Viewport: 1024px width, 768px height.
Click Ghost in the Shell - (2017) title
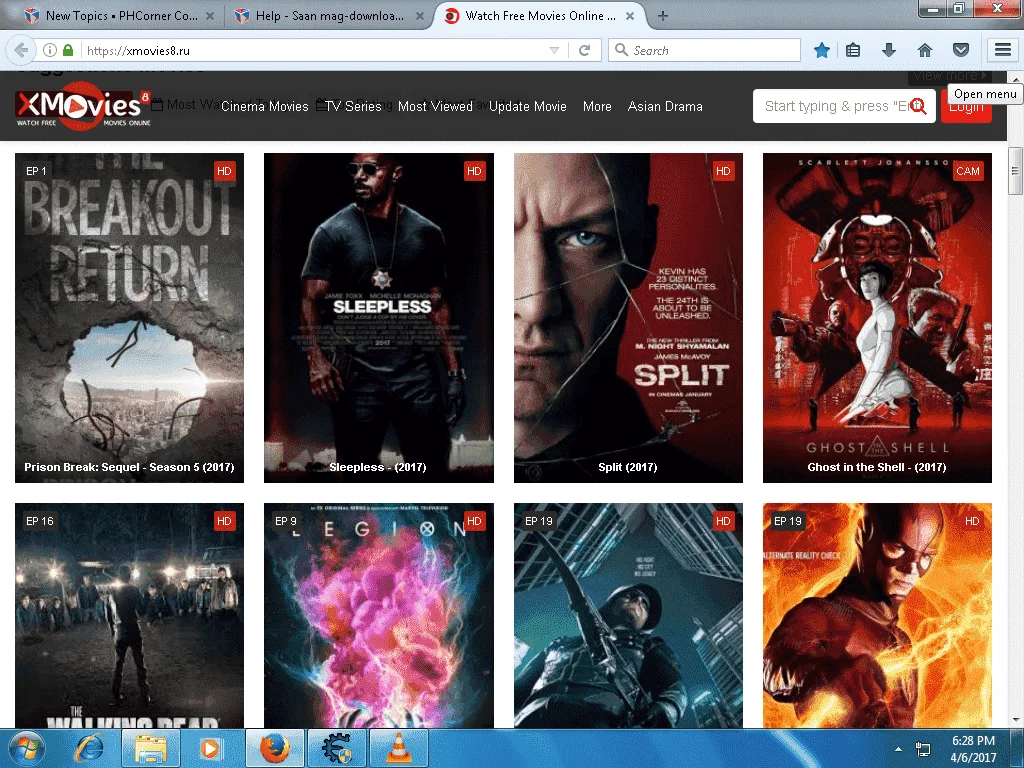[876, 467]
